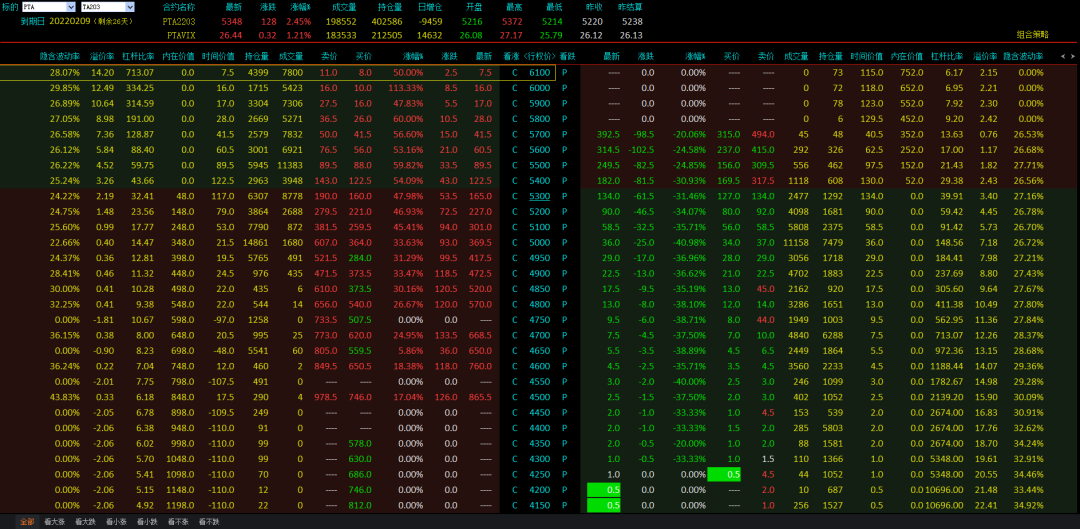Switch to the 全部 tab
The height and width of the screenshot is (529, 1080).
click(x=27, y=522)
